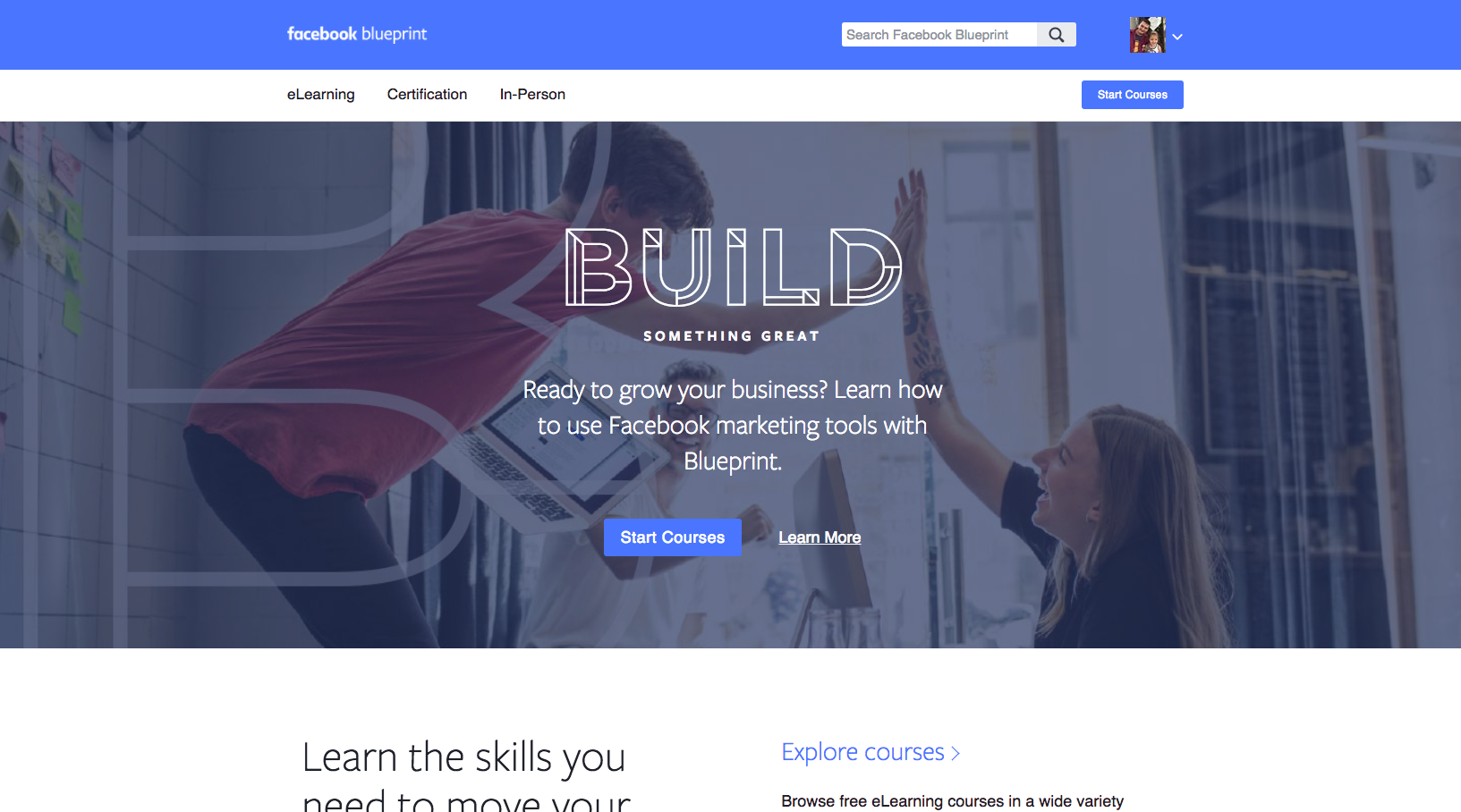1461x812 pixels.
Task: Click the hero banner Start Courses button
Action: coord(673,537)
